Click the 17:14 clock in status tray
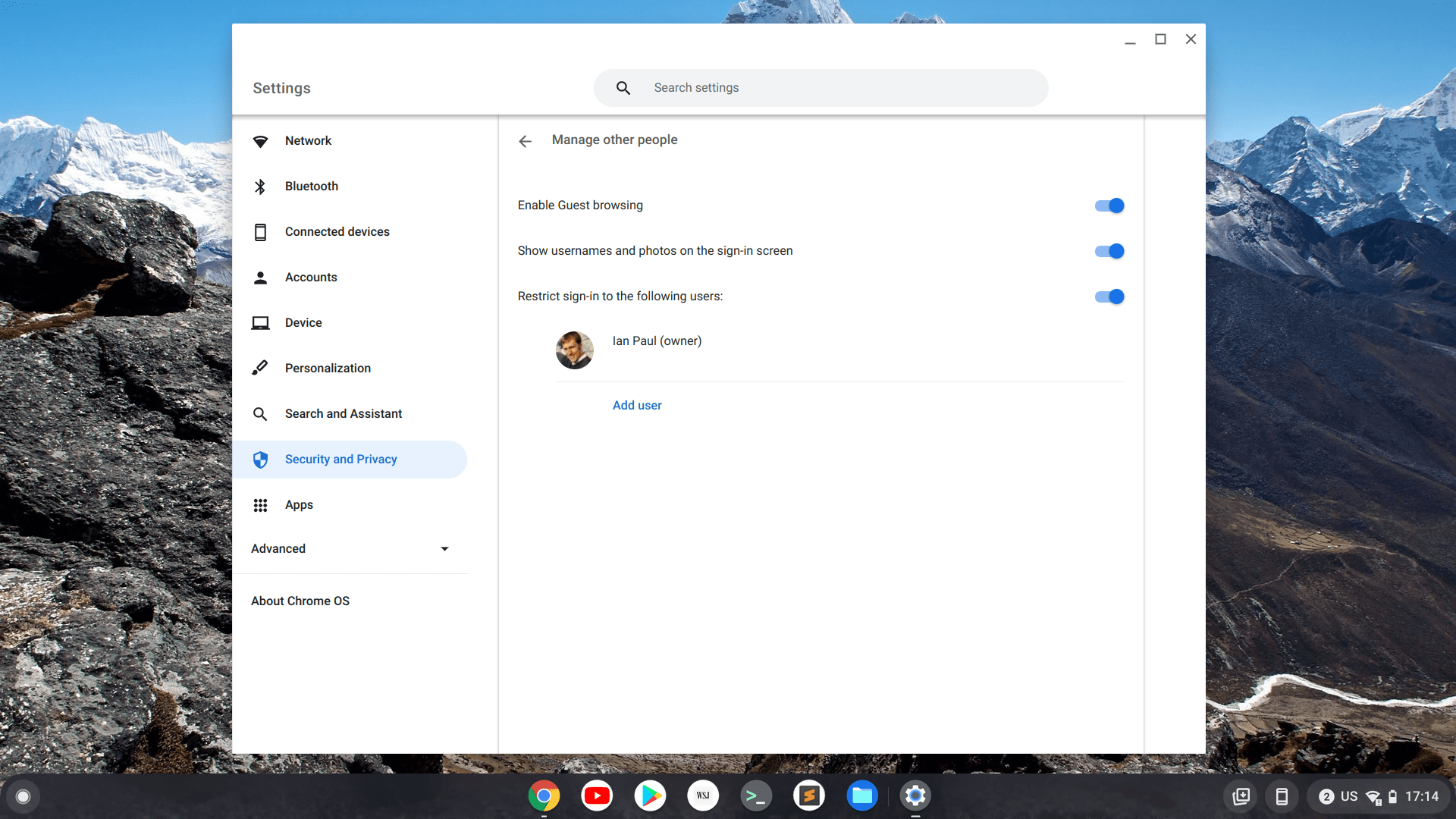The height and width of the screenshot is (819, 1456). [1422, 797]
